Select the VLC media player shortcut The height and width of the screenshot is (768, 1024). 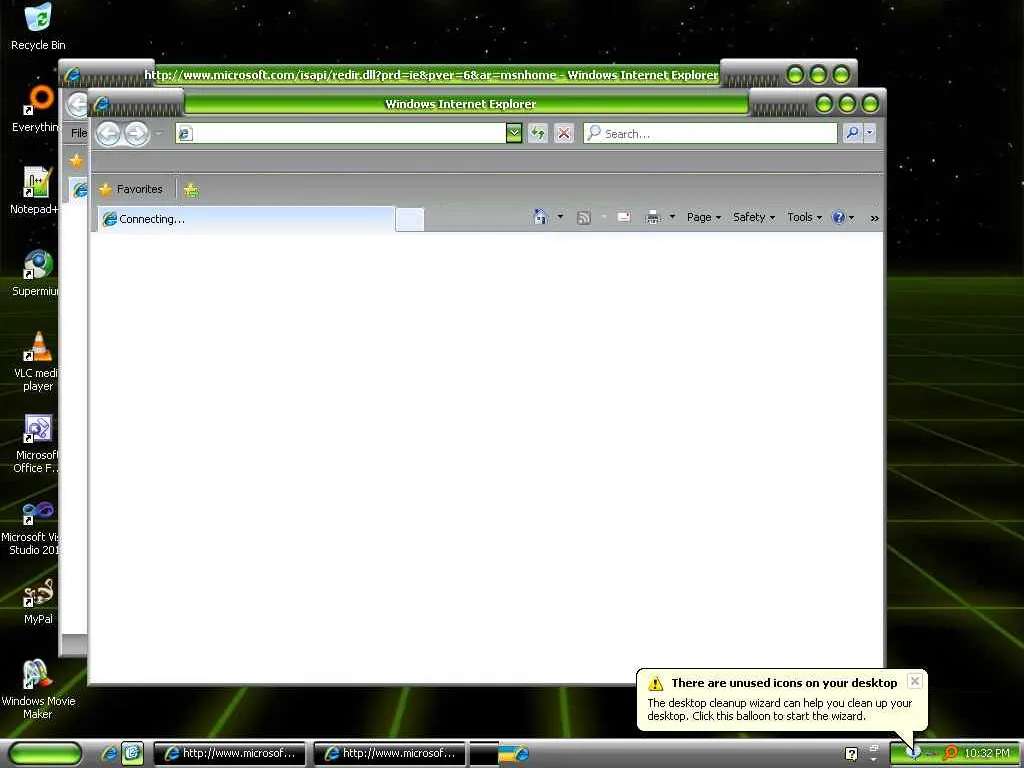(x=37, y=361)
